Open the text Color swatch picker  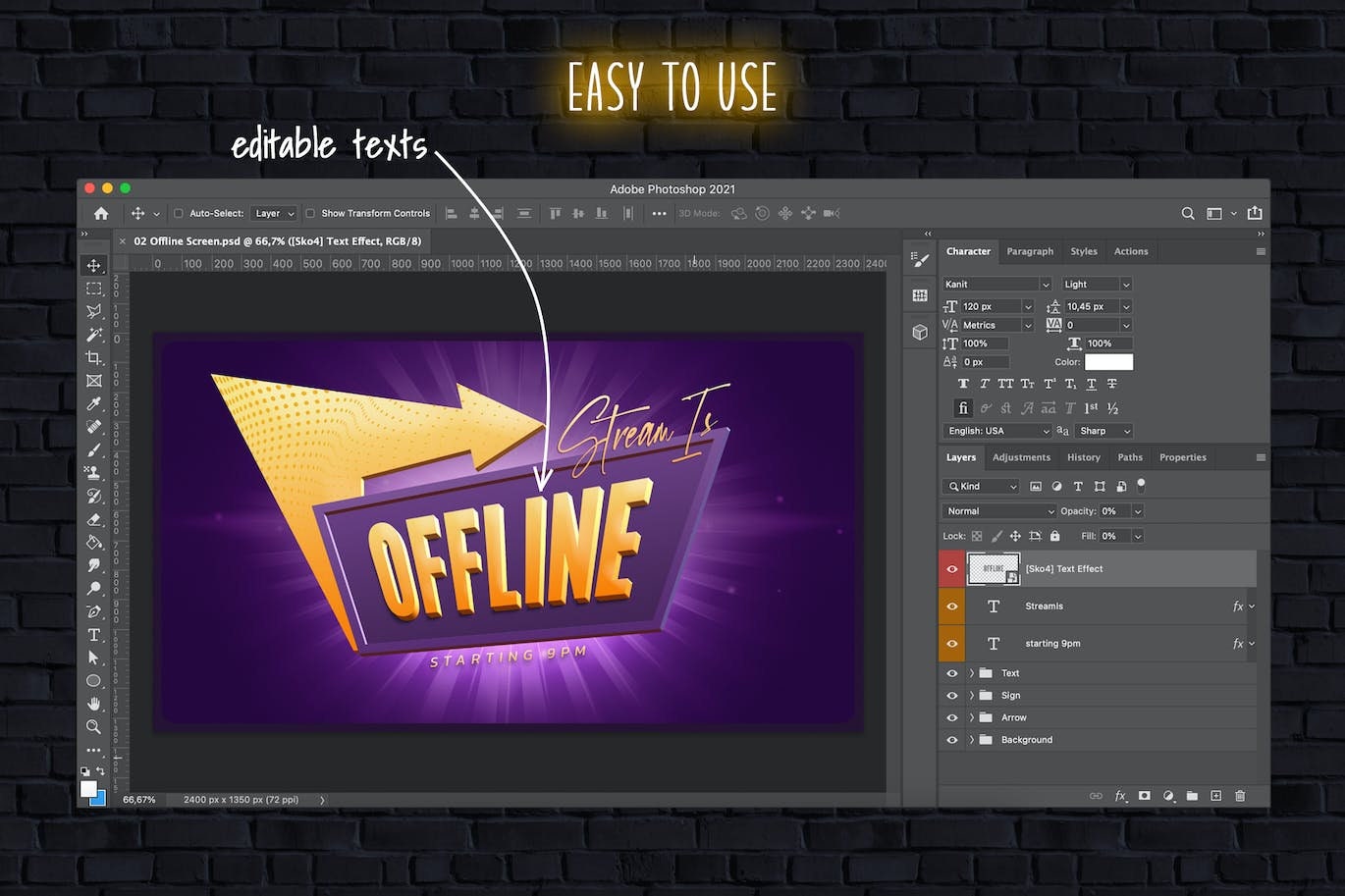[x=1109, y=361]
